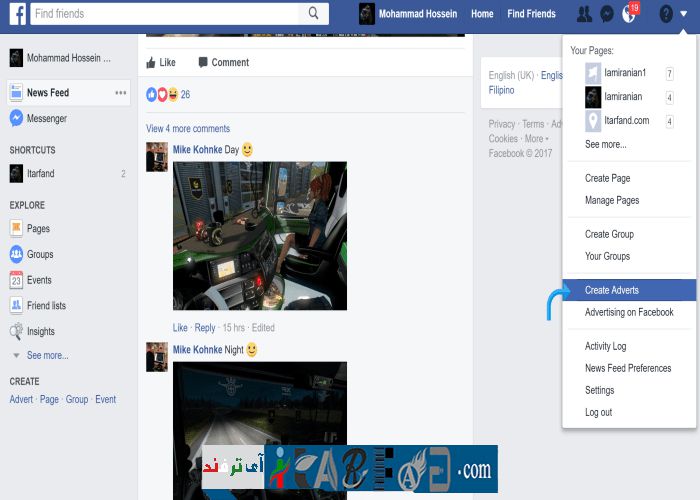Open Events from the sidebar
700x500 pixels.
[39, 280]
